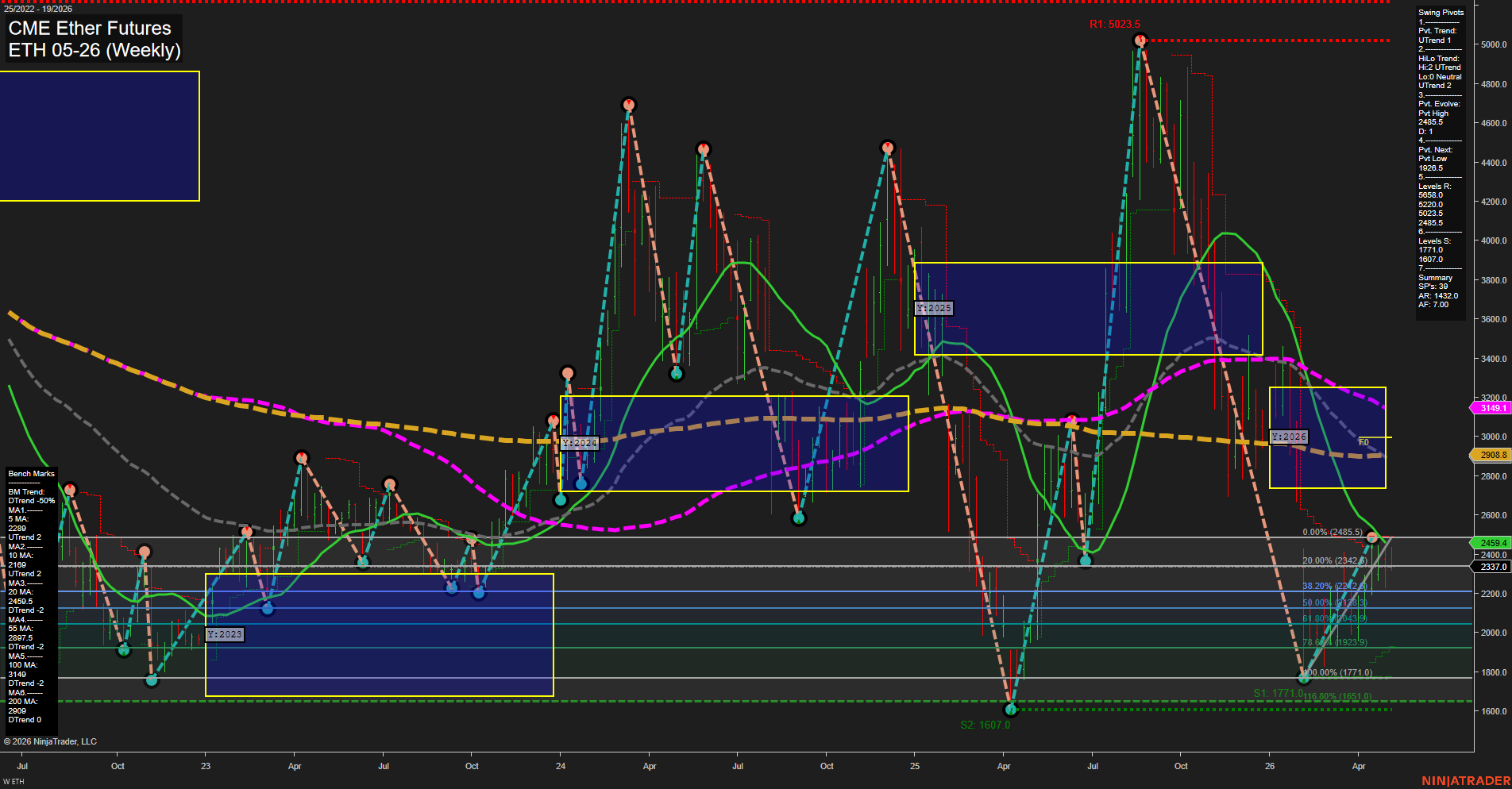1512x789 pixels.
Task: Click the Y:2023 yearly range label
Action: (225, 634)
